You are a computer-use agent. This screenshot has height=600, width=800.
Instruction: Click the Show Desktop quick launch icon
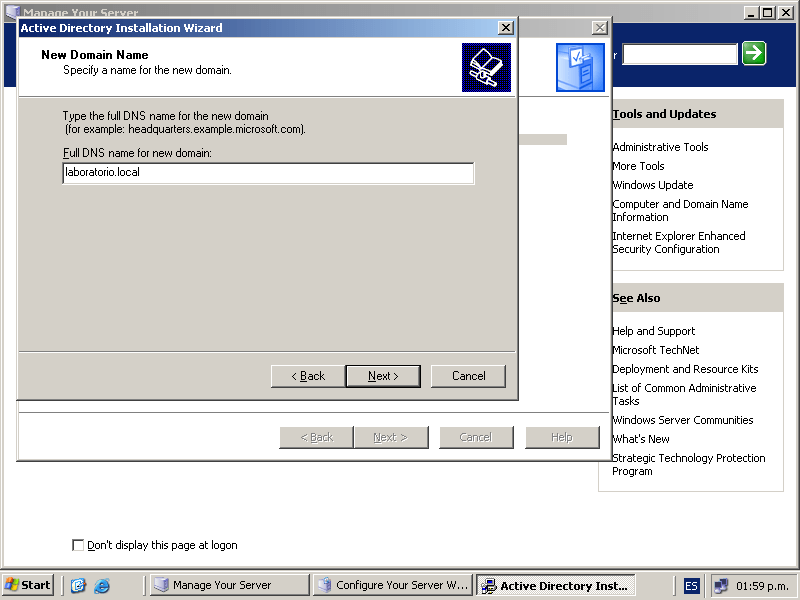[78, 586]
